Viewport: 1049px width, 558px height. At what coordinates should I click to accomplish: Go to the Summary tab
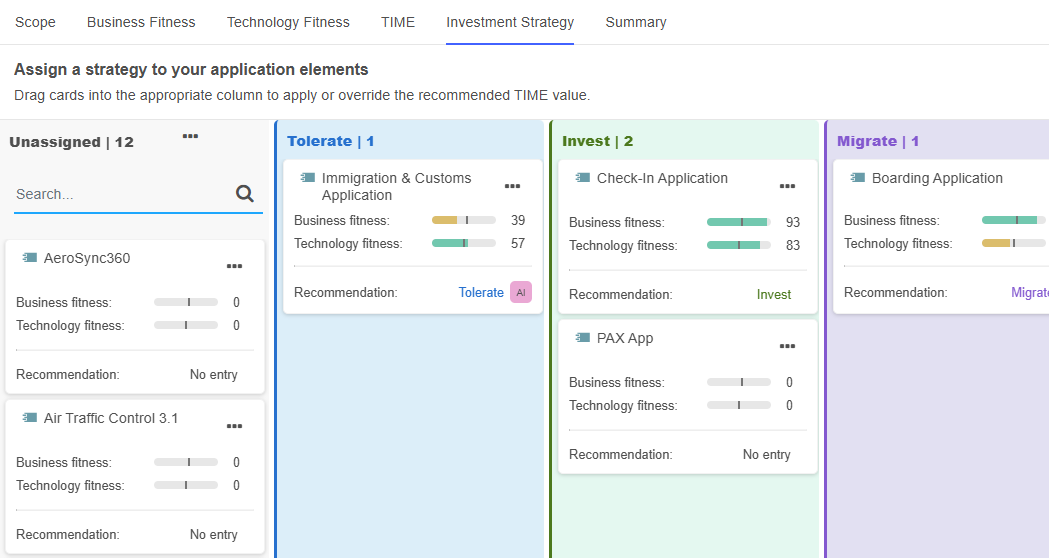(x=635, y=22)
